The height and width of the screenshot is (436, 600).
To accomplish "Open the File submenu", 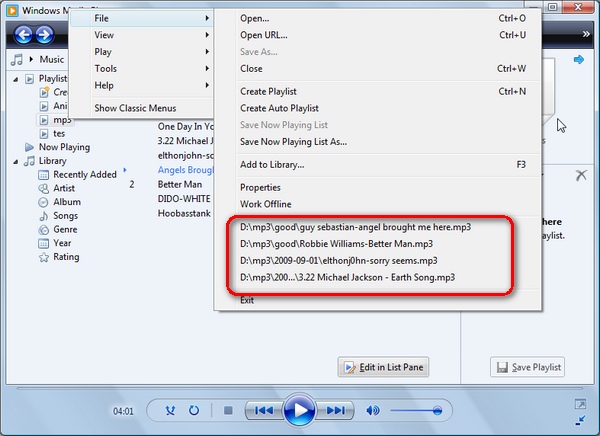I will pos(141,18).
